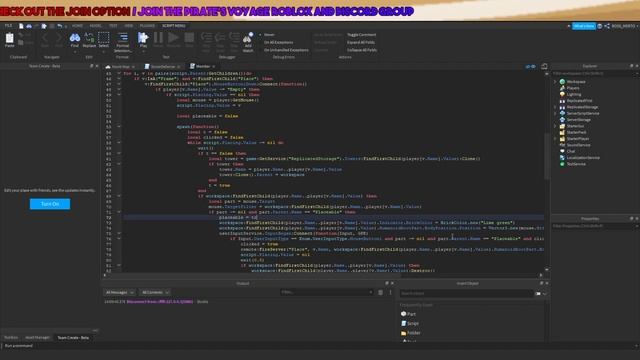This screenshot has width=640, height=360.
Task: Open the Output panel options kebab menu
Action: [x=390, y=292]
